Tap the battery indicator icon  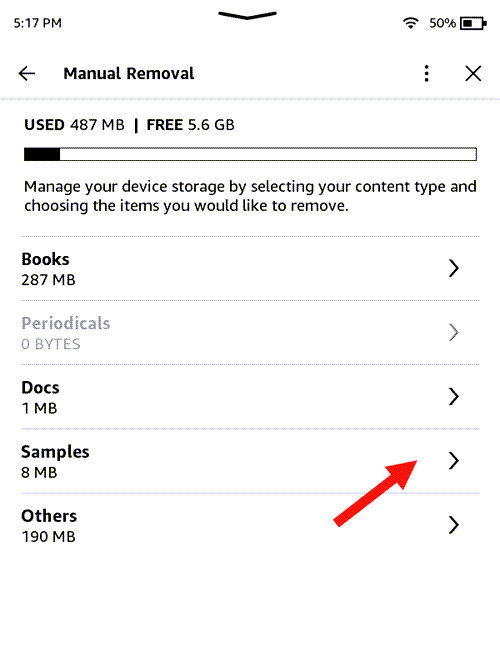tap(473, 23)
